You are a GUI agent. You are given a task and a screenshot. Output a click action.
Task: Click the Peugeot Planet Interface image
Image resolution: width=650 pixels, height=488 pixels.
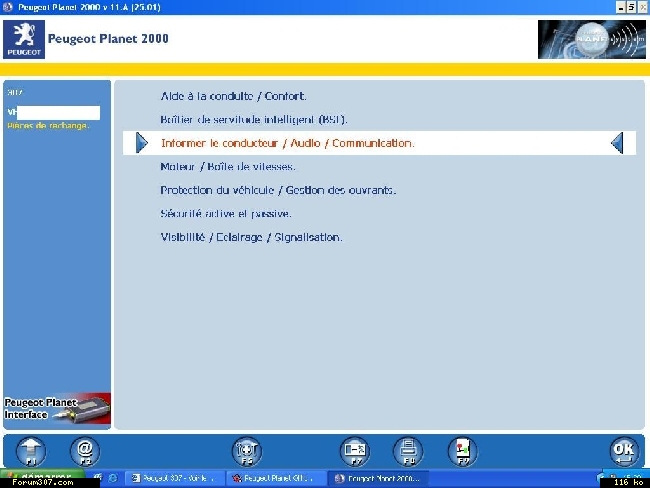57,408
